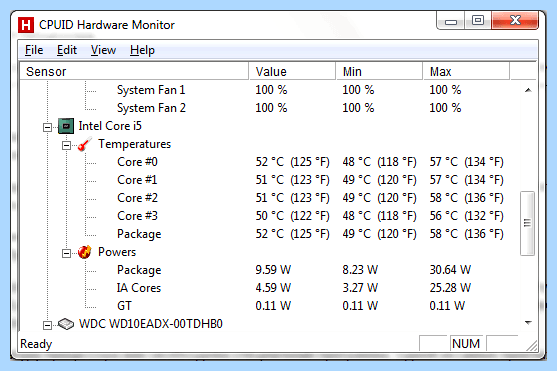The image size is (557, 371).
Task: Click the 3.27 W IA Cores min
Action: pyautogui.click(x=360, y=288)
